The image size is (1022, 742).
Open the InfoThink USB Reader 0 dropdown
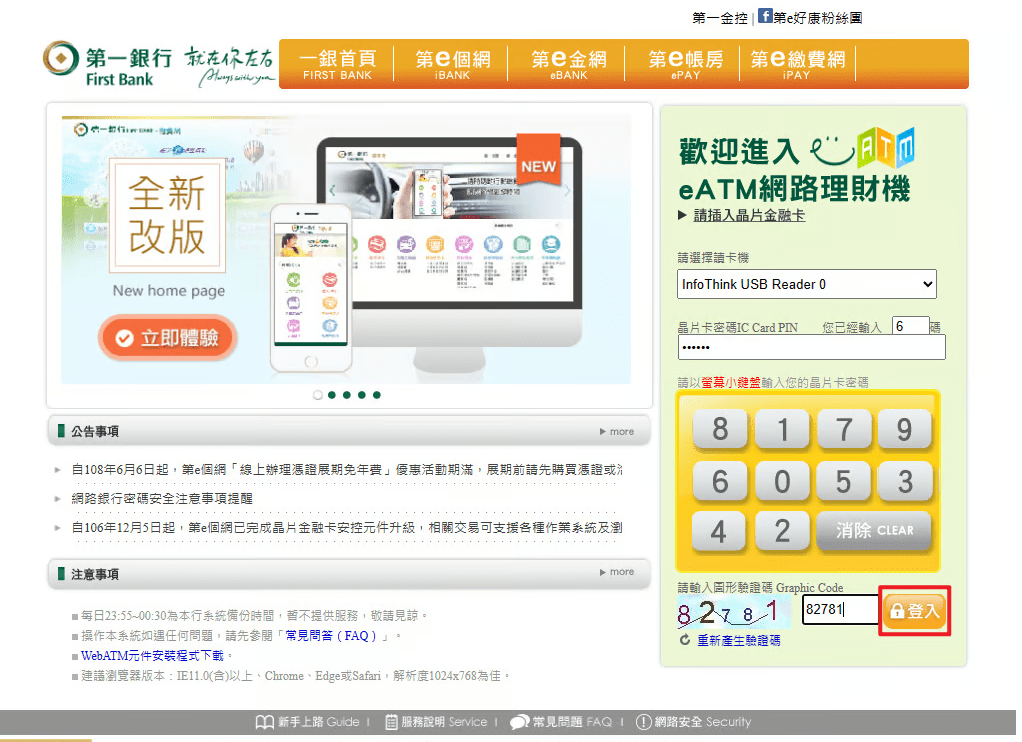coord(807,284)
